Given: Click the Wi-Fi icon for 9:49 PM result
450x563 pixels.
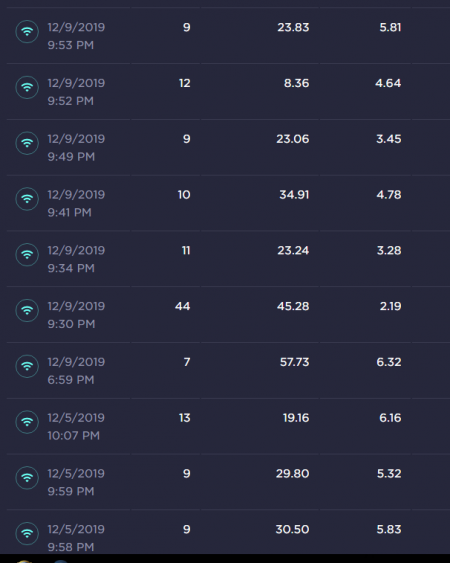Looking at the screenshot, I should click(27, 143).
